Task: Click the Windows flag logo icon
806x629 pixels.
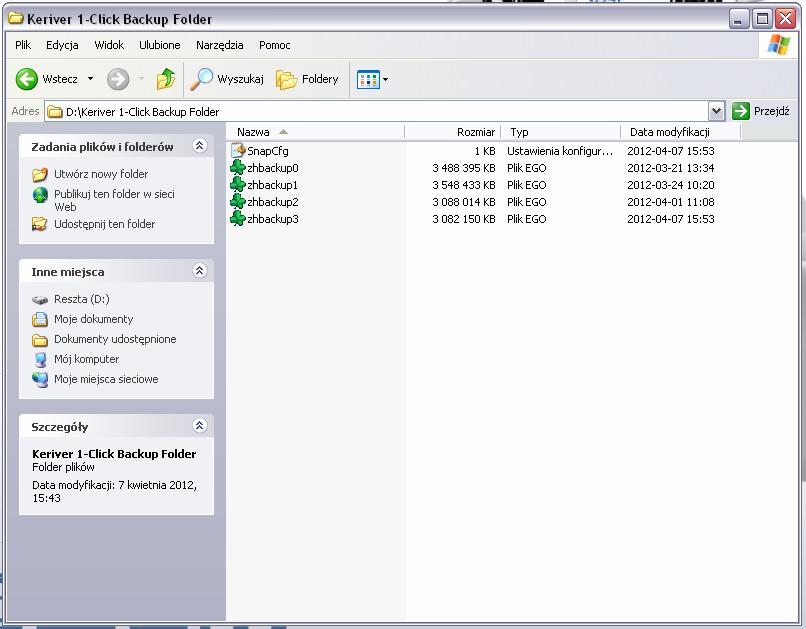Action: tap(779, 45)
